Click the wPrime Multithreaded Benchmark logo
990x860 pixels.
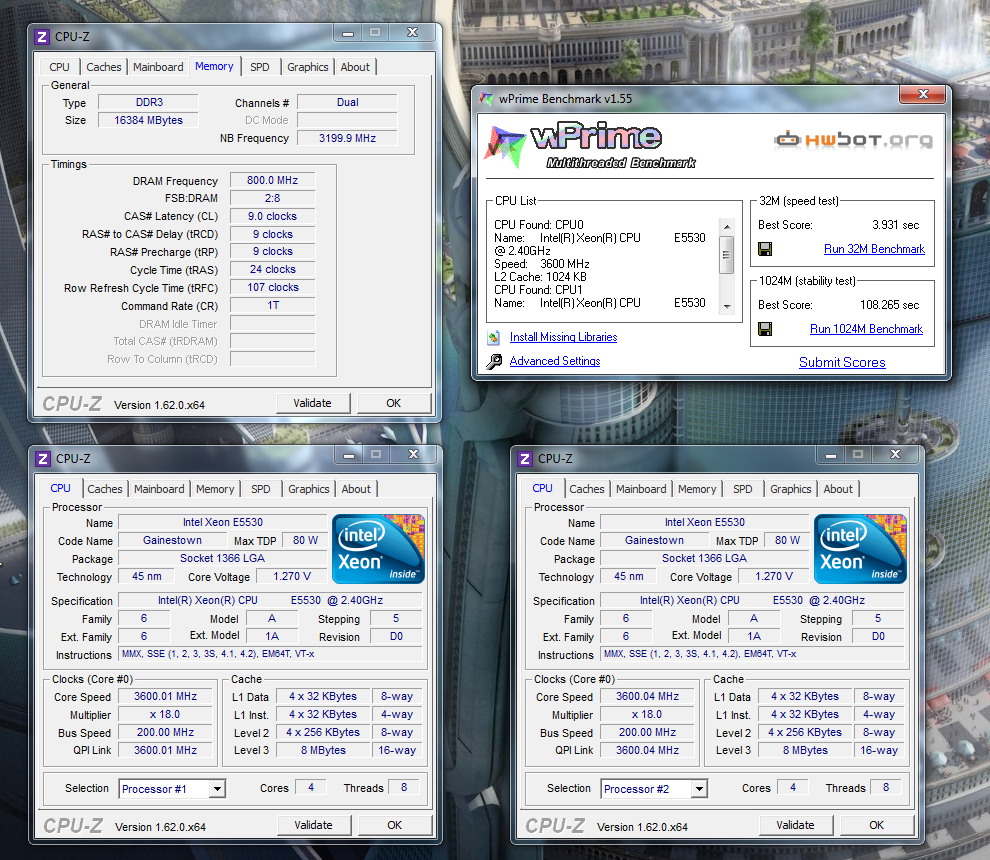(x=591, y=145)
